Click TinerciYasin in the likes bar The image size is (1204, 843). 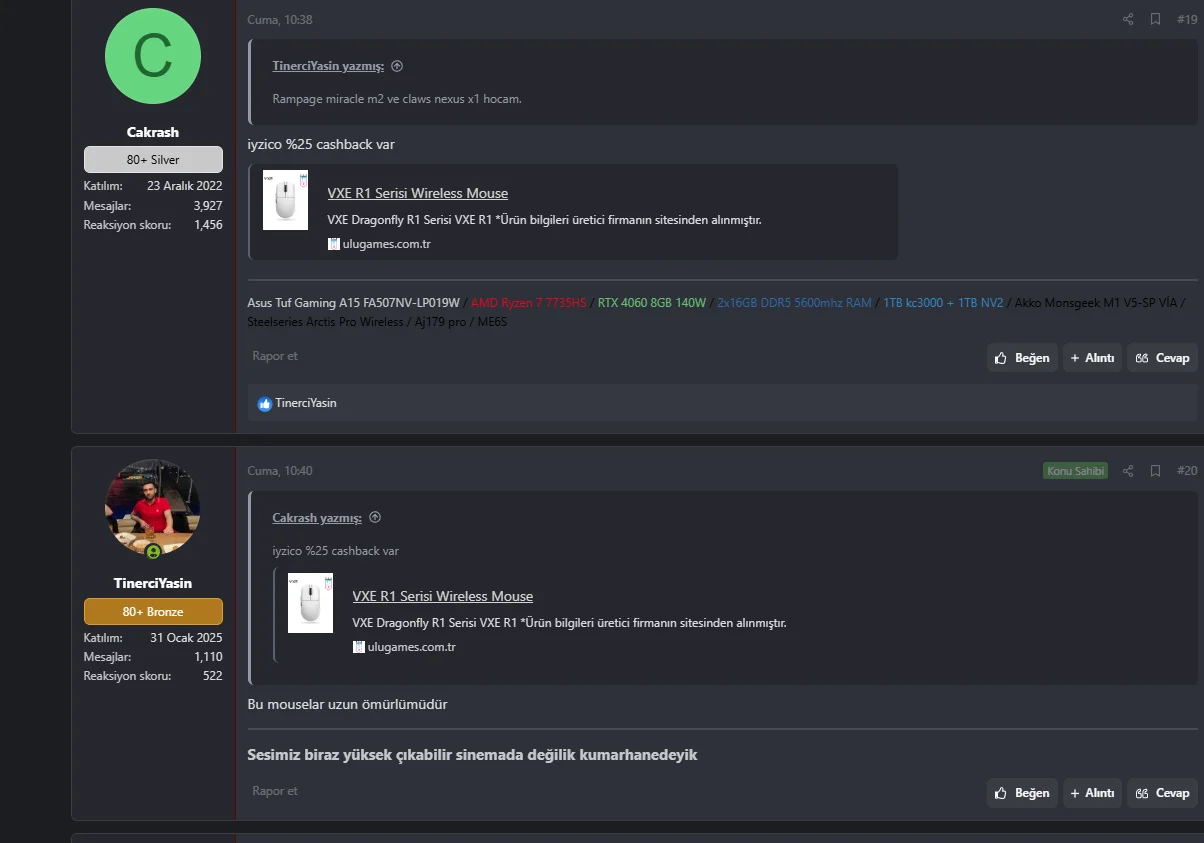pyautogui.click(x=305, y=403)
